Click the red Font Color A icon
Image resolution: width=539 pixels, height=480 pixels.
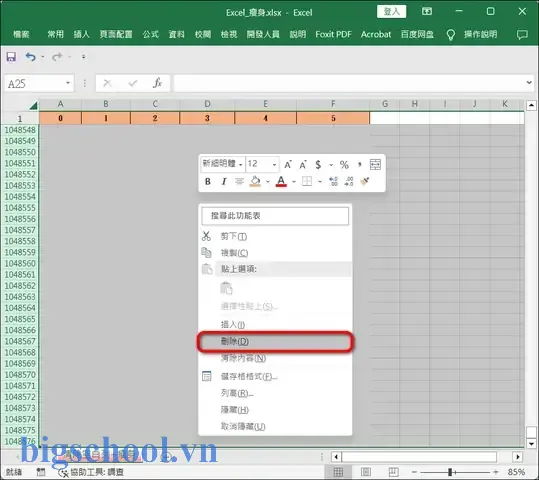pyautogui.click(x=281, y=181)
